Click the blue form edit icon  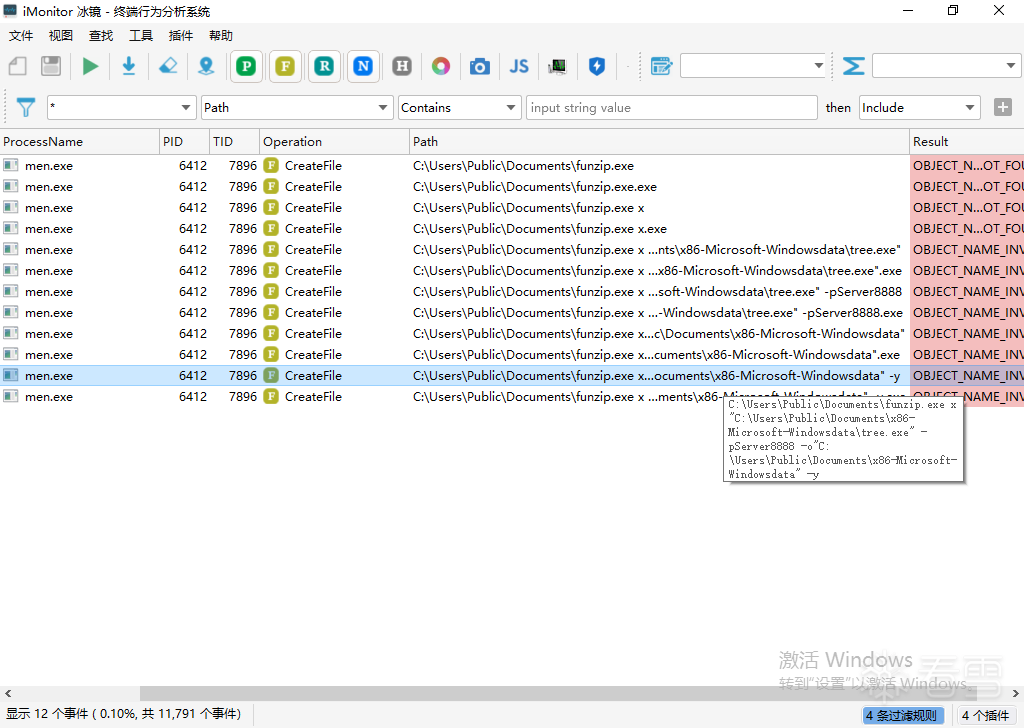[661, 66]
